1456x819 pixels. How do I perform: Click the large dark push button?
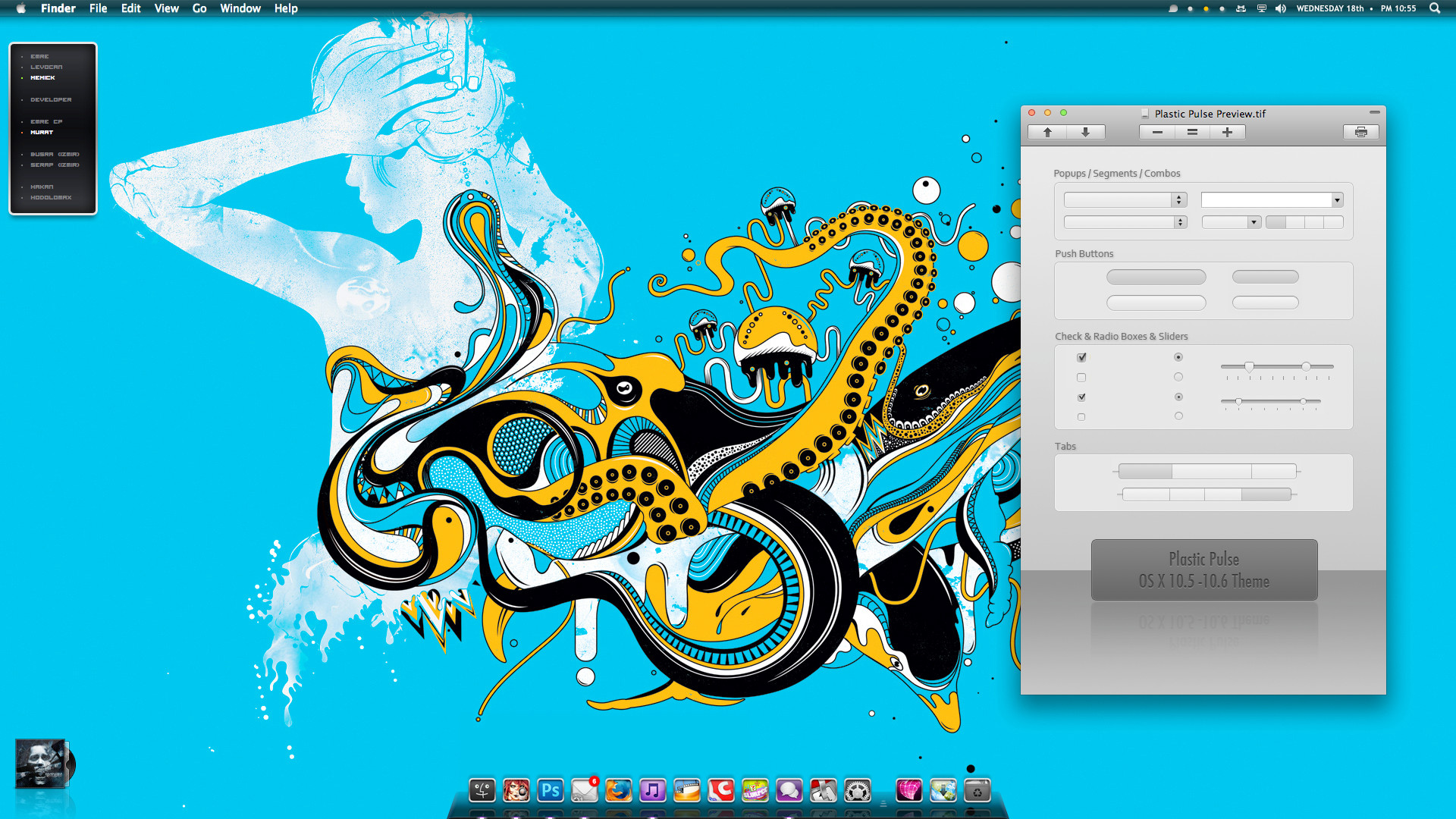coord(1156,277)
